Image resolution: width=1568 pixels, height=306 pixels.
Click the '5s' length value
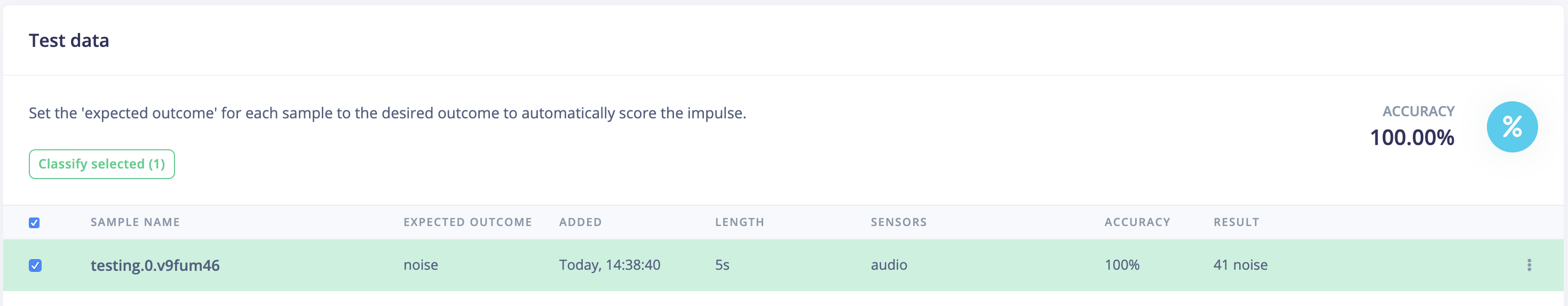pyautogui.click(x=722, y=264)
